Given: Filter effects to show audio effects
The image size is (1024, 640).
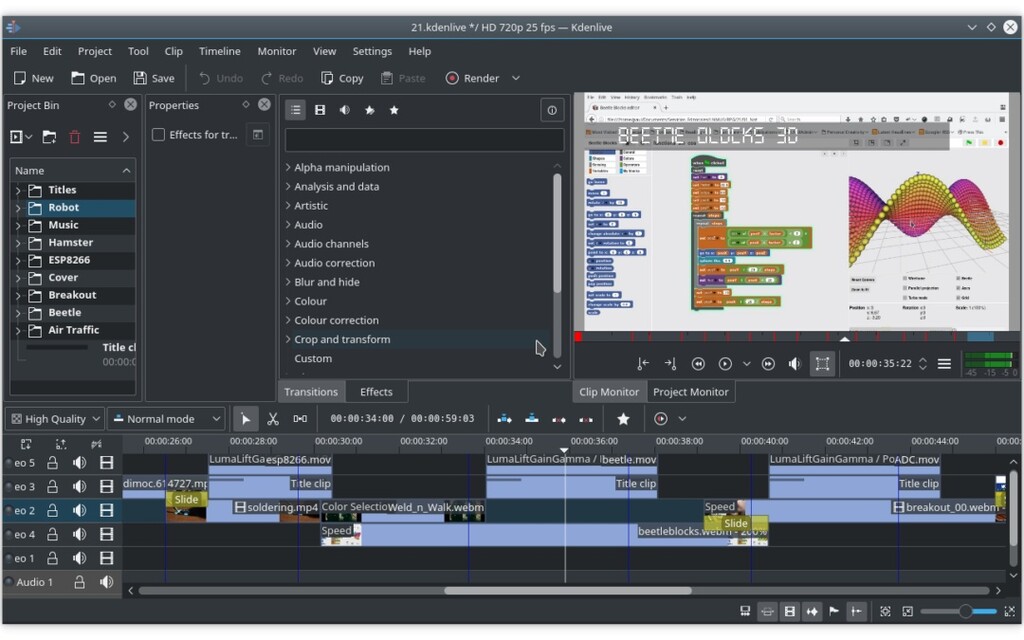Looking at the screenshot, I should click(345, 109).
